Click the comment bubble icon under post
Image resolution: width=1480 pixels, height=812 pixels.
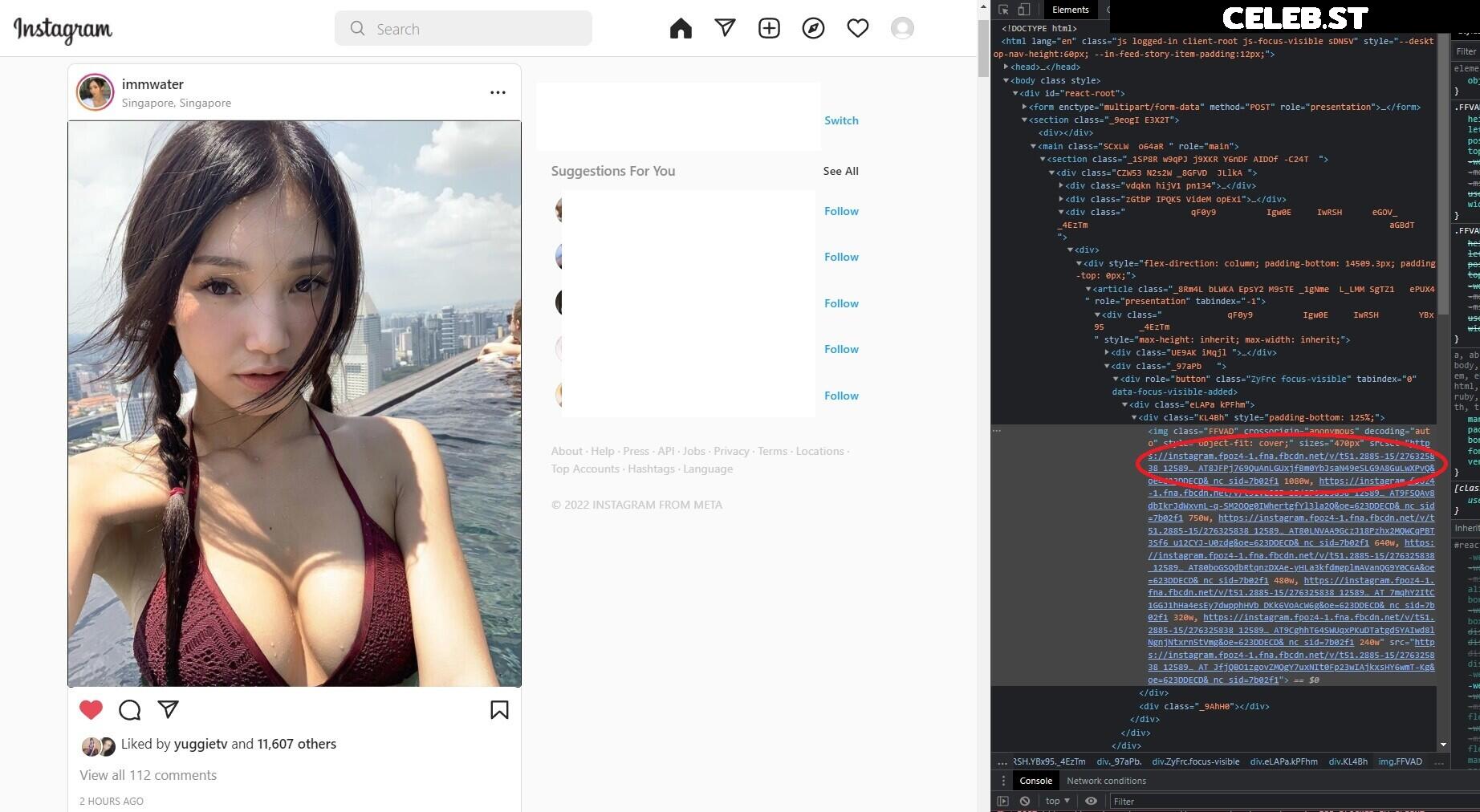pos(129,710)
